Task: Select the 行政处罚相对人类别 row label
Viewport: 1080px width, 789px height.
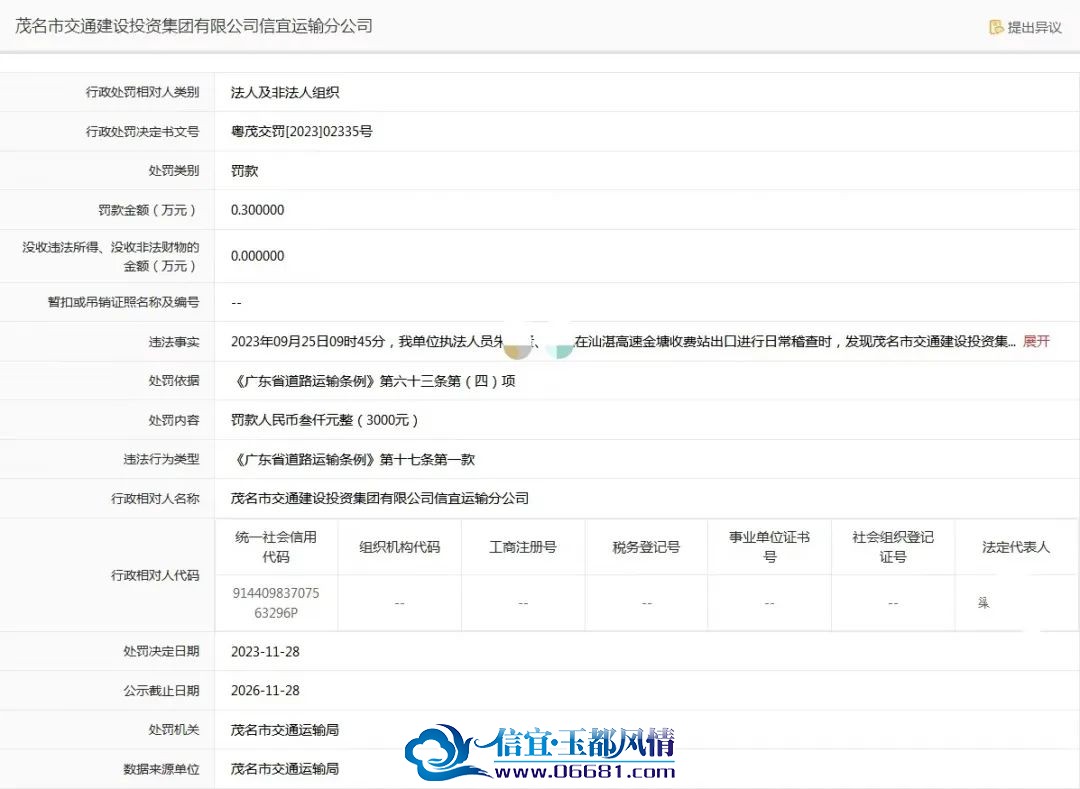Action: [x=143, y=92]
